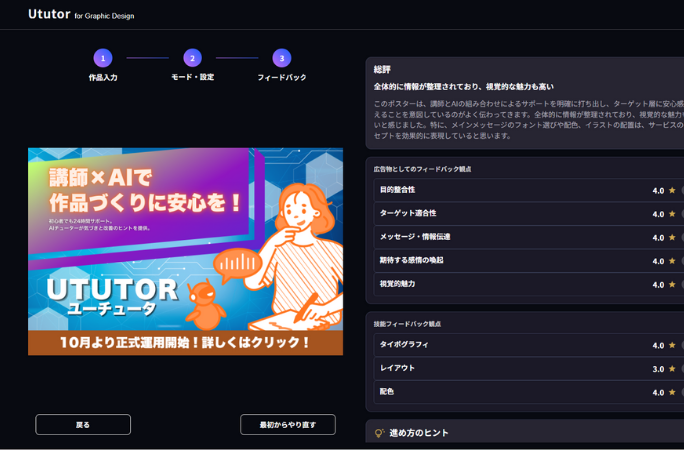The height and width of the screenshot is (450, 684).
Task: Select the フィードバック step label
Action: tap(282, 77)
